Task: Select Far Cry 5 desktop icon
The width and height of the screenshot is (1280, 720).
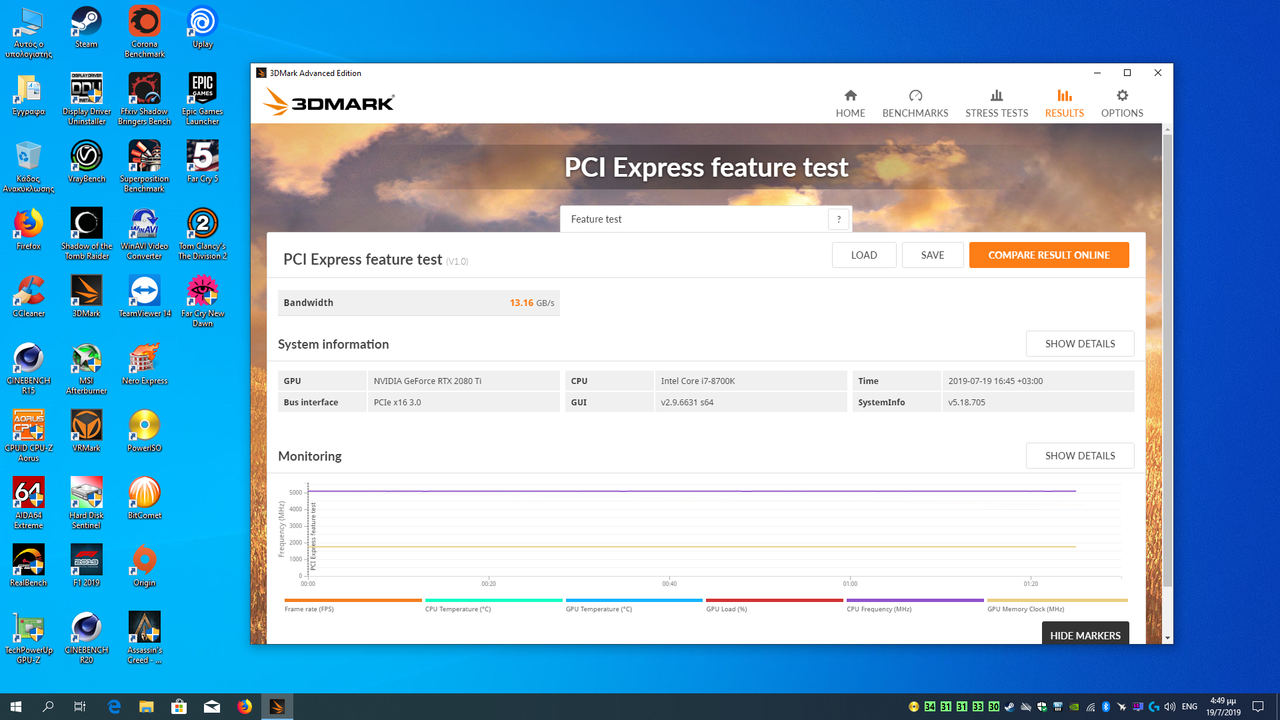Action: pos(202,162)
